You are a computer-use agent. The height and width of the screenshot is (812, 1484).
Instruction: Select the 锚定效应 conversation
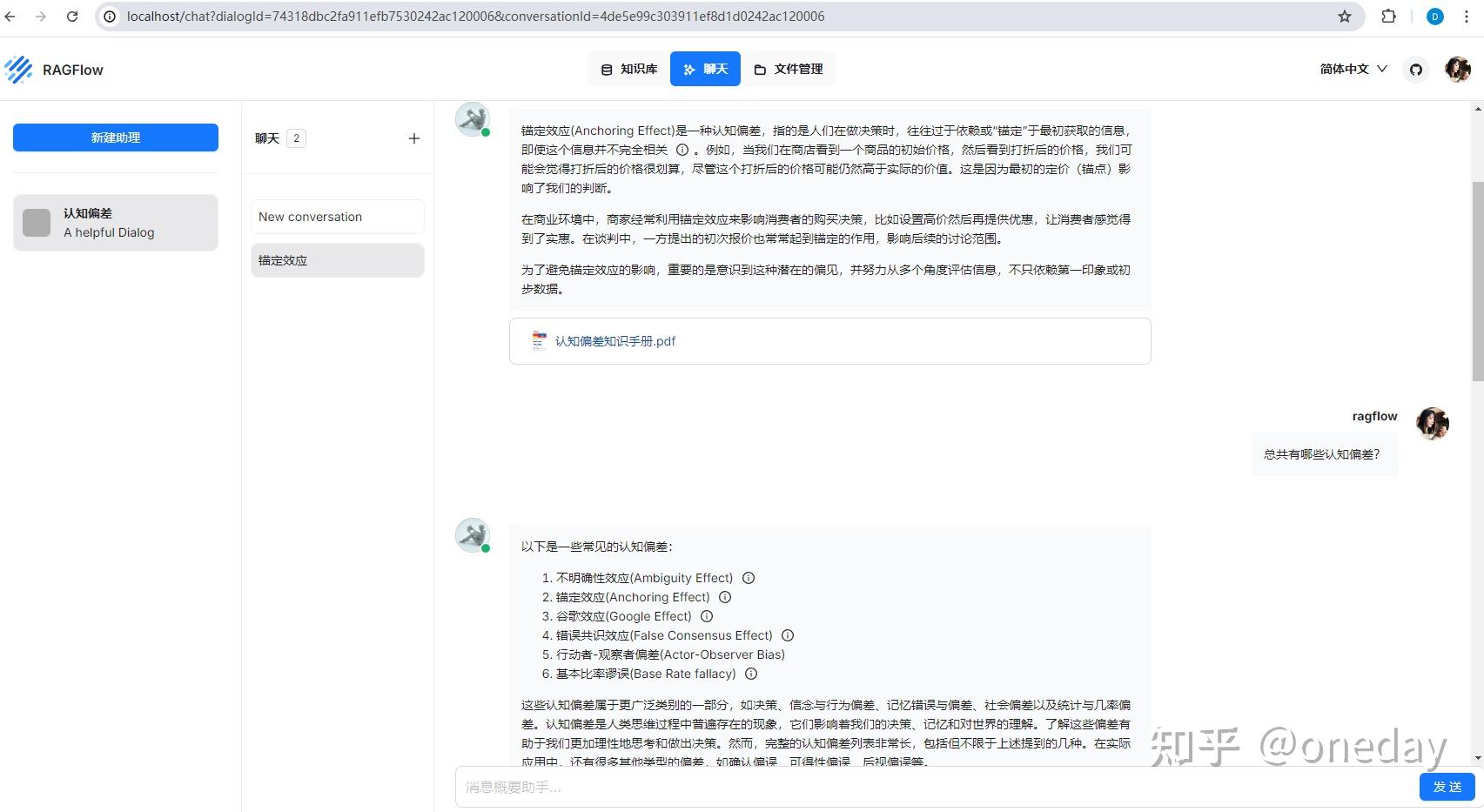click(x=337, y=259)
